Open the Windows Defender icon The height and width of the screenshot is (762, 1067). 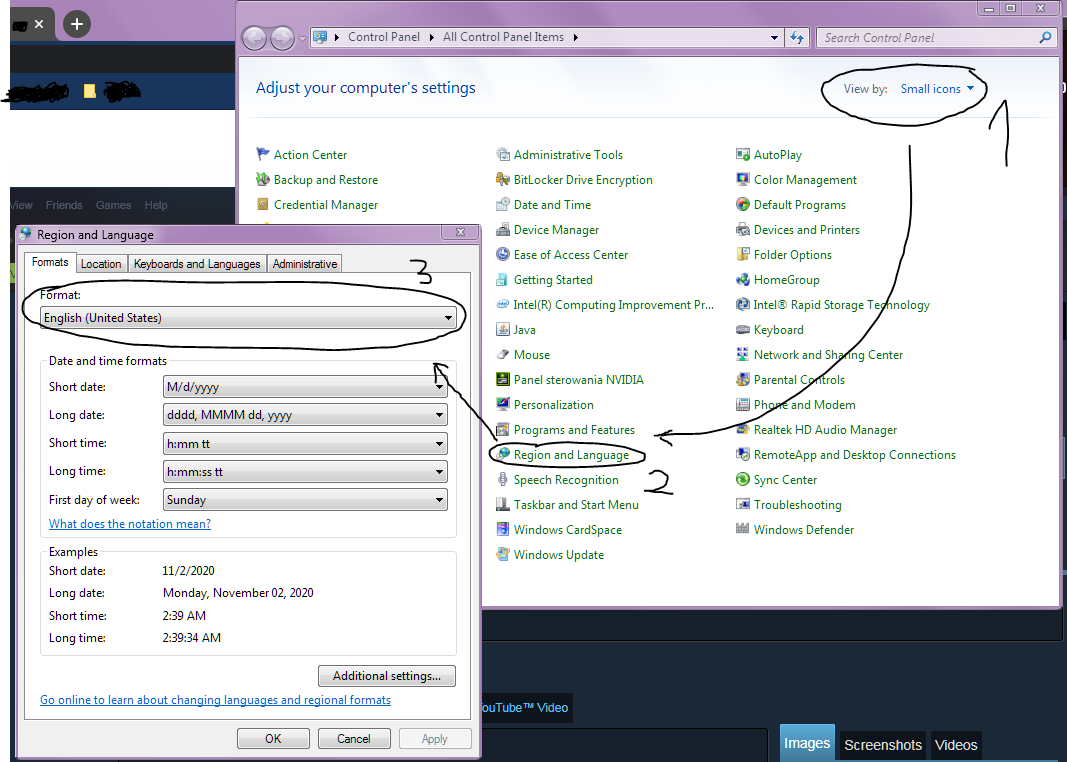pos(743,530)
